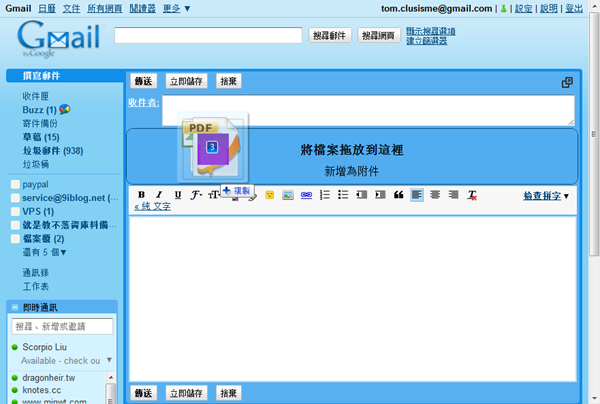Click in the message body area

click(x=353, y=299)
